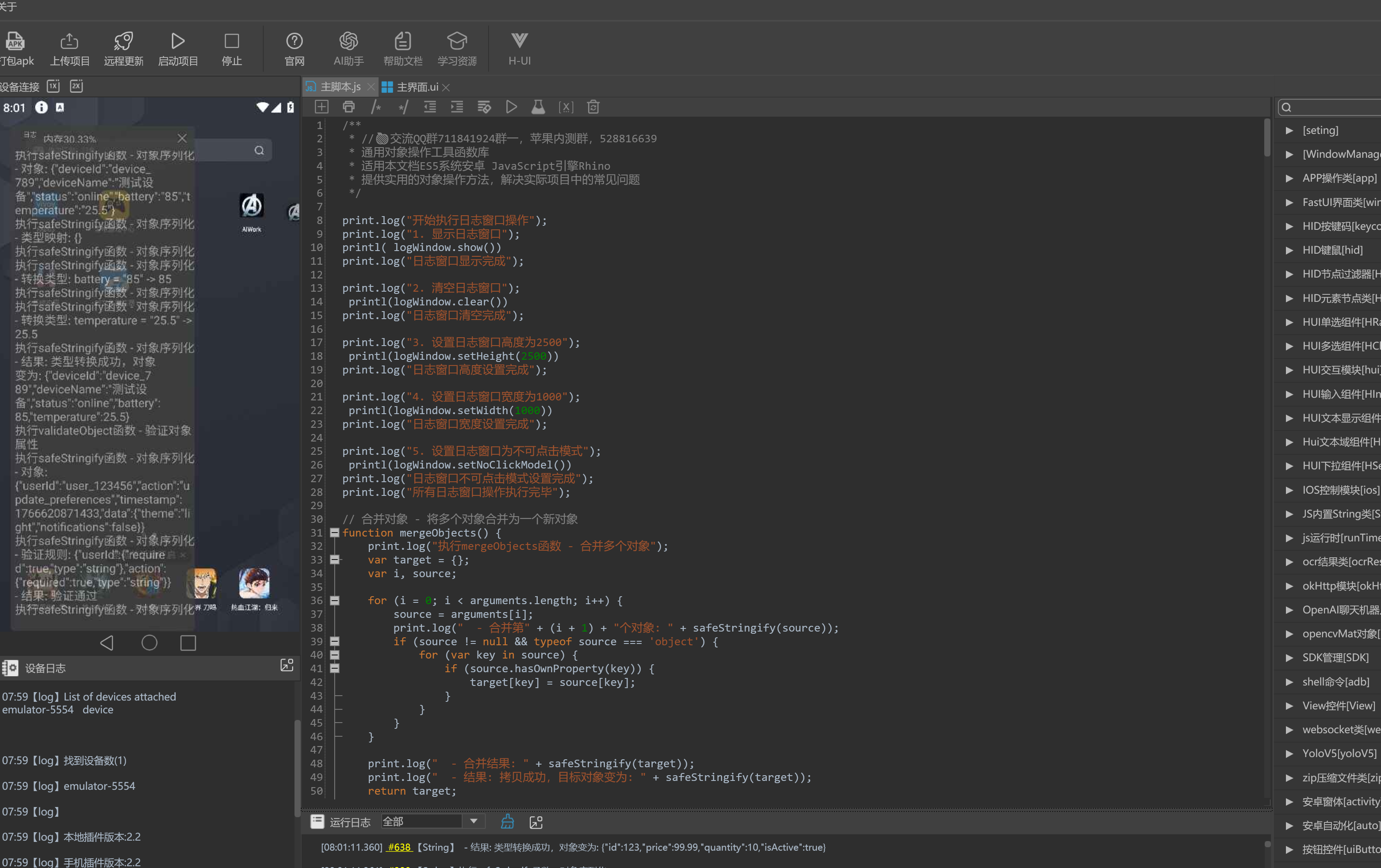
Task: Switch to the 主界面.ui tab
Action: click(x=417, y=87)
